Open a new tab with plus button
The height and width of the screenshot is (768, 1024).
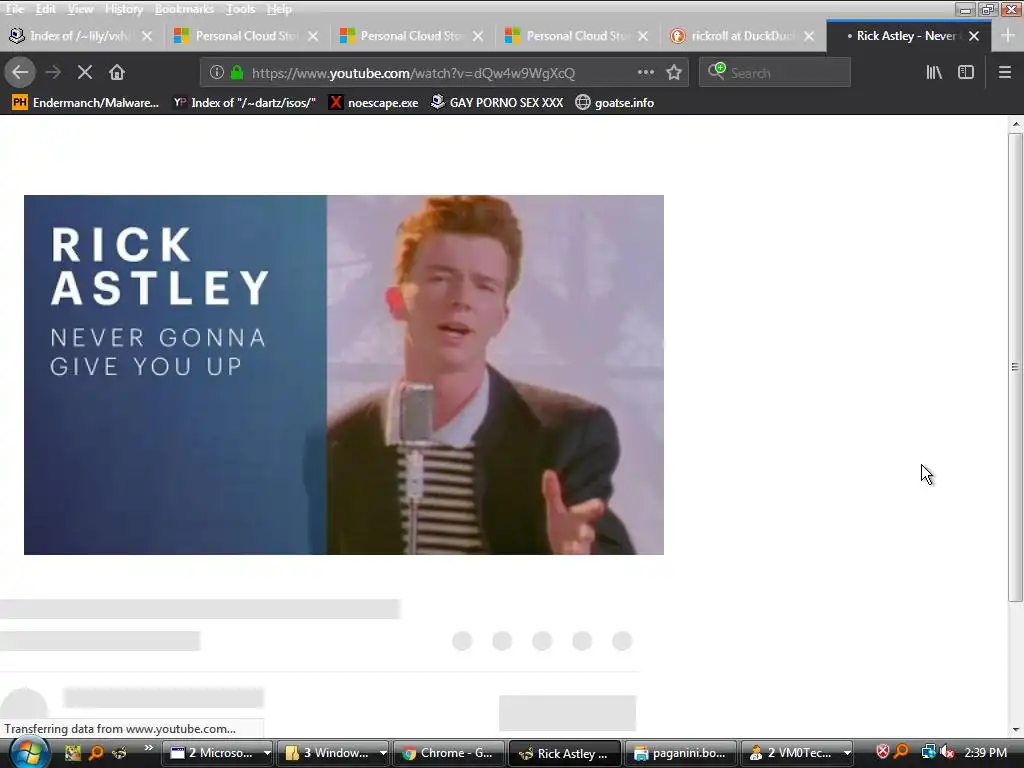1008,36
